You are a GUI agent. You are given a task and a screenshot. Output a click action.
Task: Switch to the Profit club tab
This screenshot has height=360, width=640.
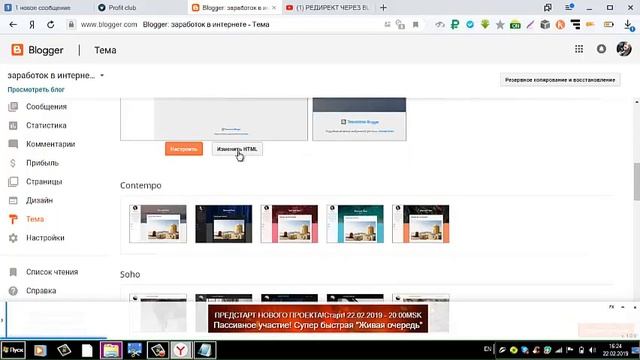point(122,8)
